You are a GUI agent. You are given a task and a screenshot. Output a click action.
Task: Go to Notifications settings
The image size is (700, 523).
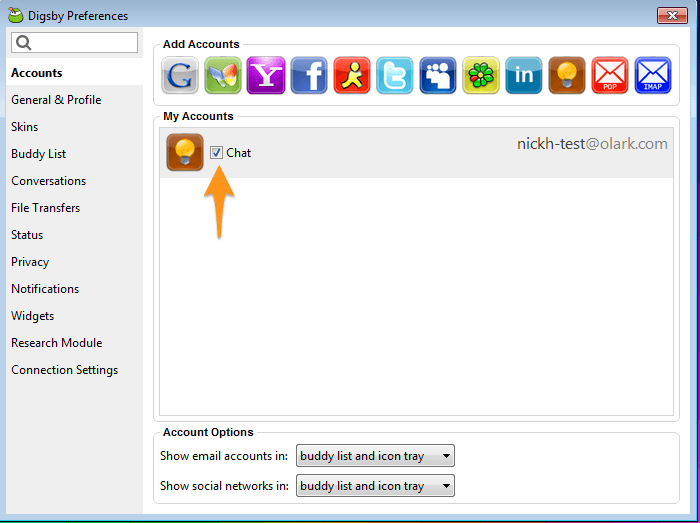pyautogui.click(x=45, y=289)
